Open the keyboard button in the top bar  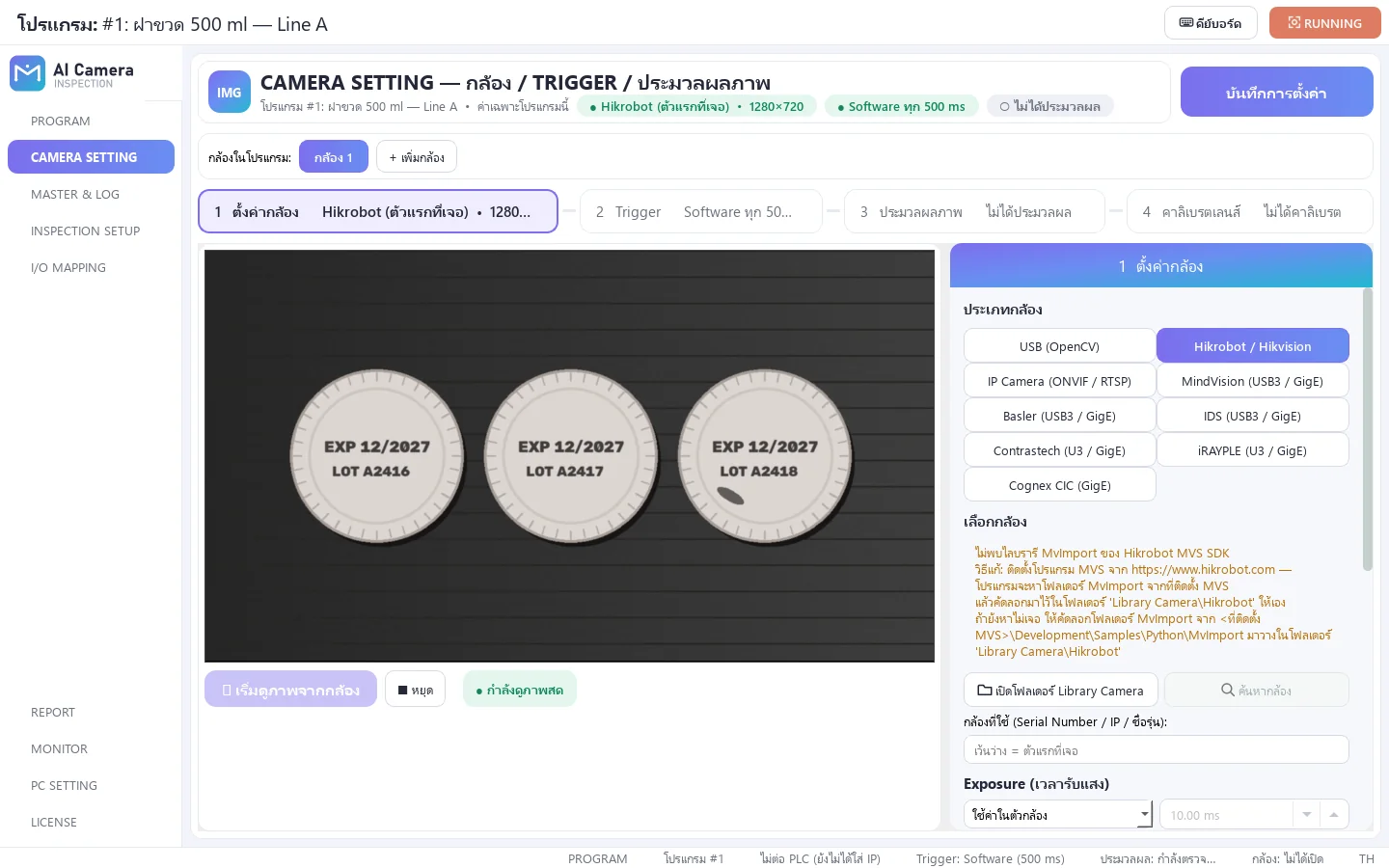[1211, 23]
